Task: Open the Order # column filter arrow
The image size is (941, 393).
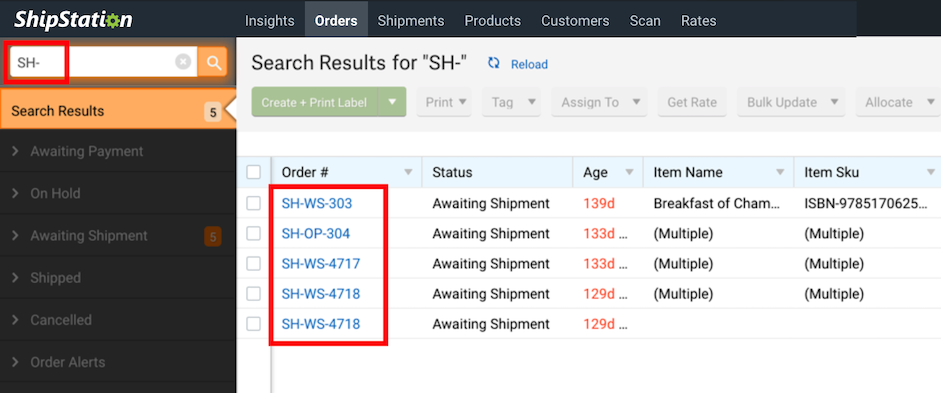Action: [409, 172]
